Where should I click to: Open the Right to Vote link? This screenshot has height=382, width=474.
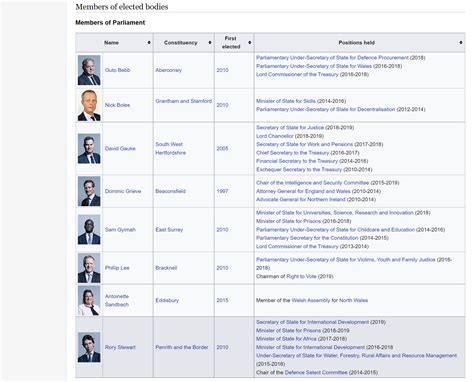point(301,276)
